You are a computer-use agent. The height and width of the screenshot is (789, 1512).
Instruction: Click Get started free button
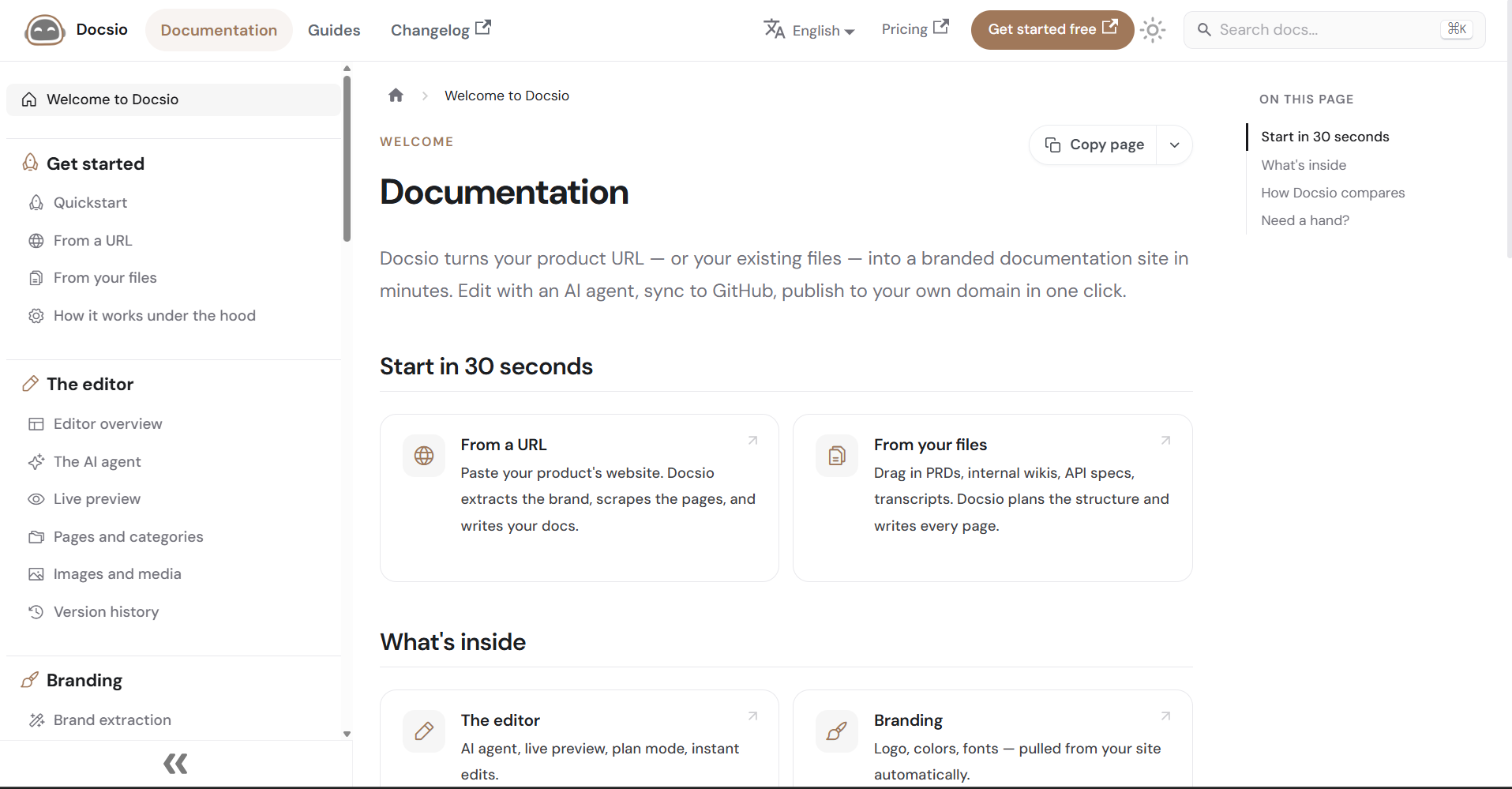pyautogui.click(x=1052, y=30)
